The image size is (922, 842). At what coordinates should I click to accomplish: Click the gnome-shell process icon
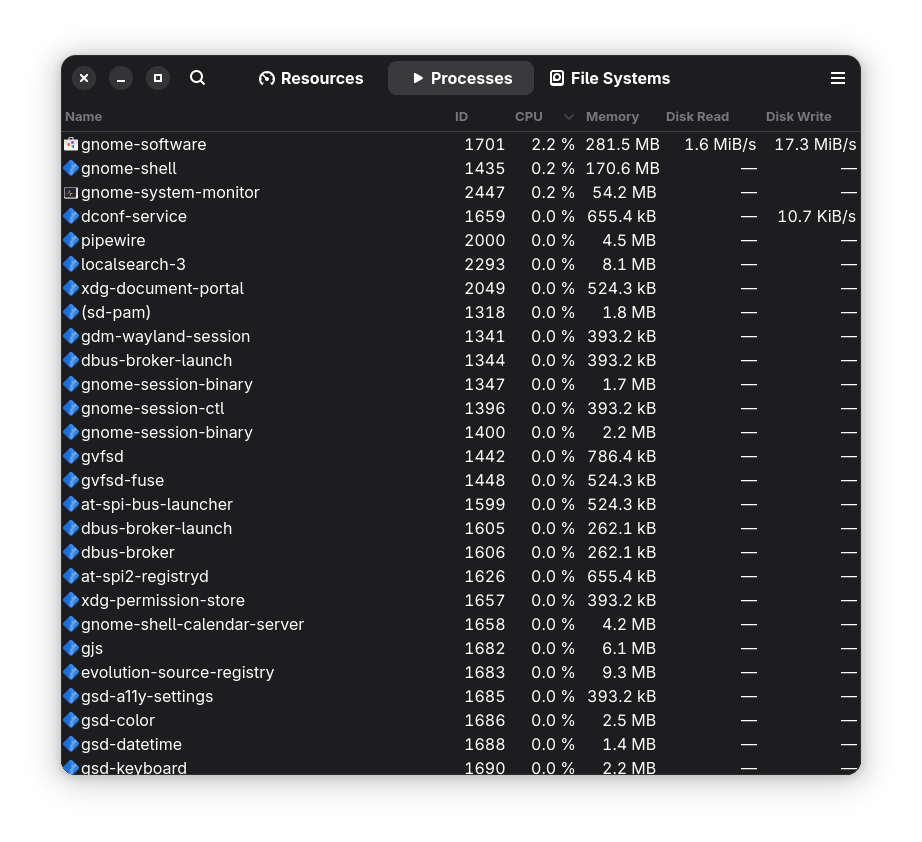pos(71,168)
